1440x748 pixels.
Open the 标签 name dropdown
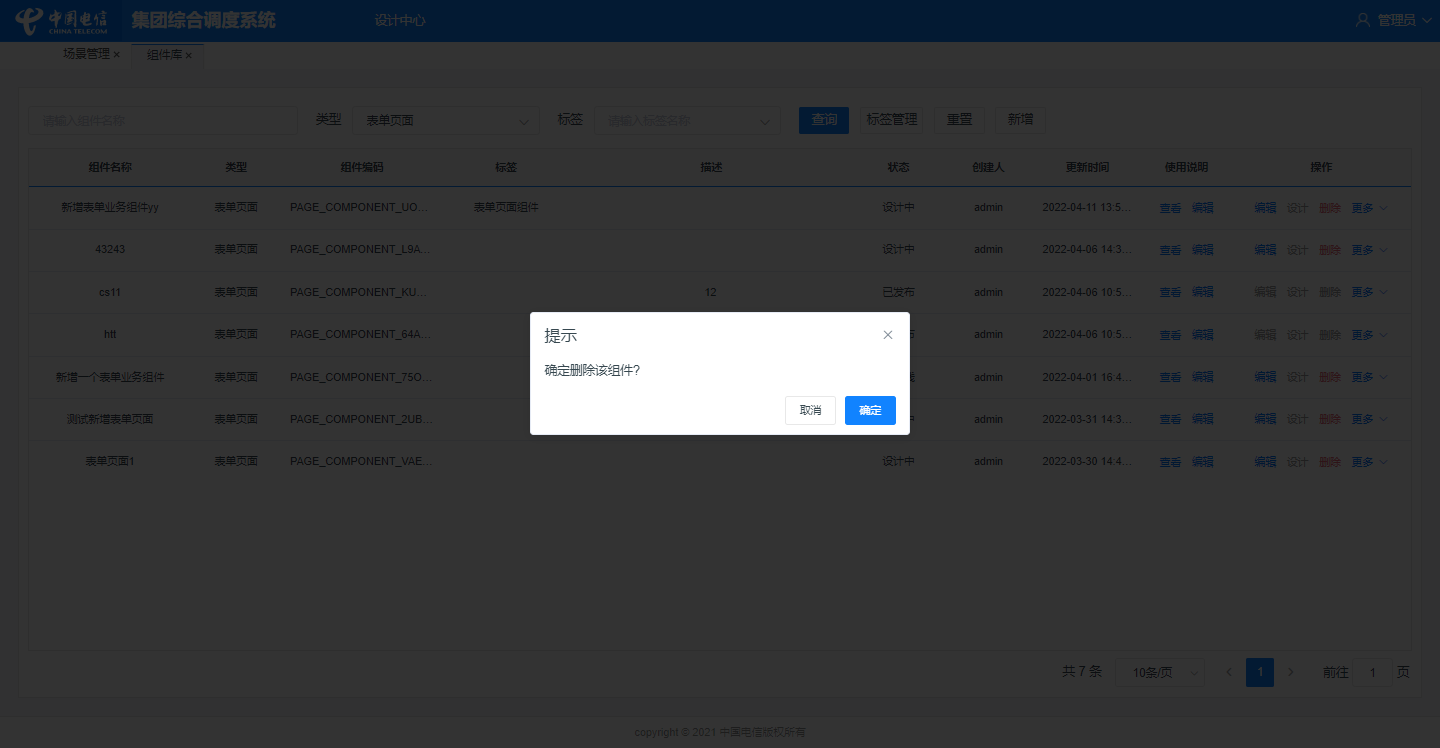(688, 120)
